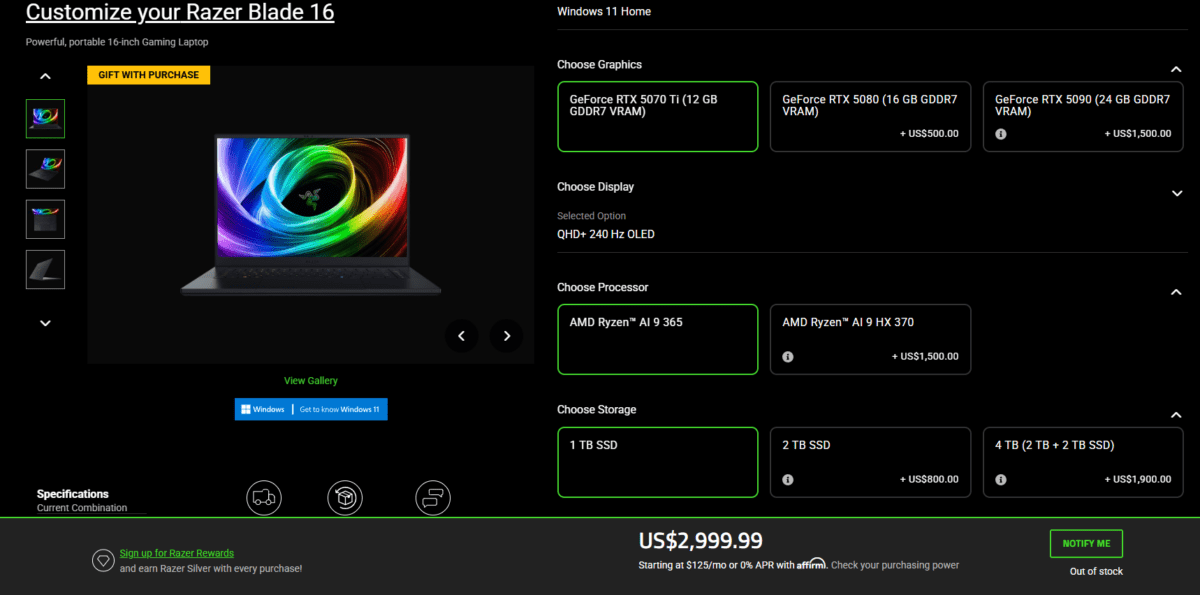1200x595 pixels.
Task: Select GeForce RTX 5090 graphics option
Action: pyautogui.click(x=1083, y=117)
